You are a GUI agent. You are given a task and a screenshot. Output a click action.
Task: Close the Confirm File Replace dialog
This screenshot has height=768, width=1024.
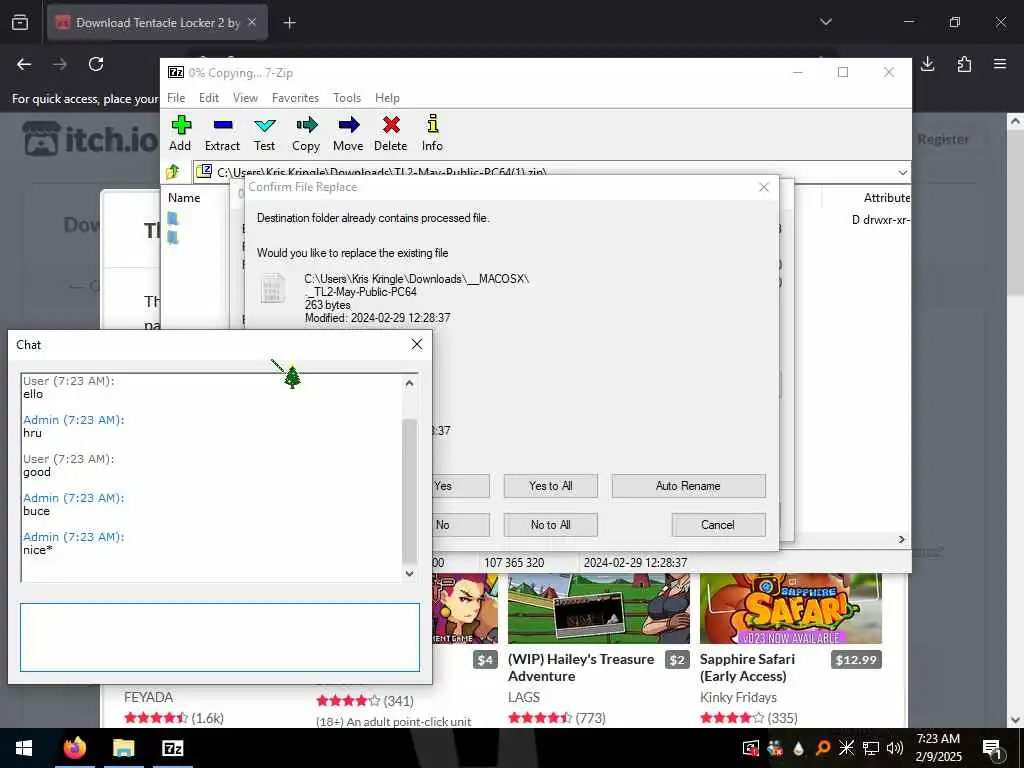point(763,187)
